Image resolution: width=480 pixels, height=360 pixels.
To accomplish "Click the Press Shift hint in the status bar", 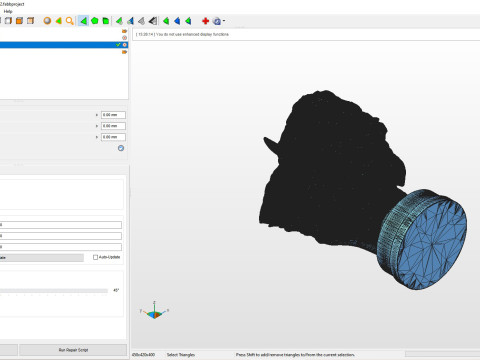I will click(x=295, y=355).
